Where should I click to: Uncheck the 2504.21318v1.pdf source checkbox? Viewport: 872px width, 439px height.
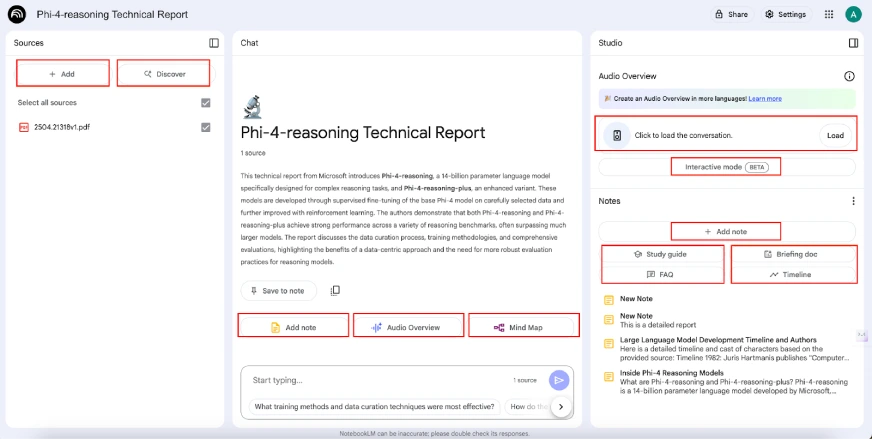(x=206, y=127)
